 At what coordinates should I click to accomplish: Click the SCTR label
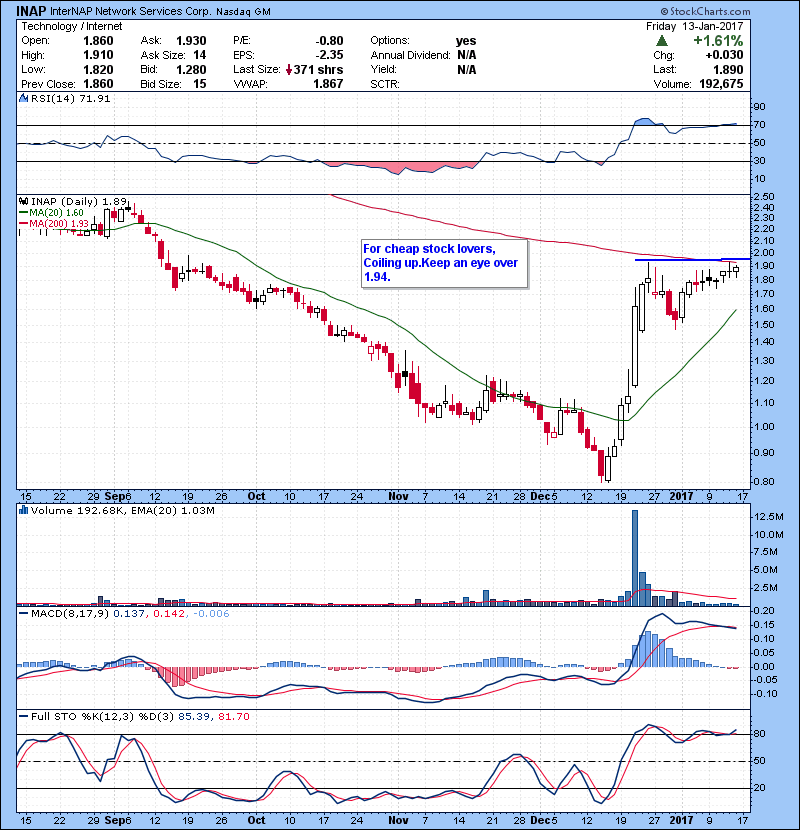click(385, 84)
